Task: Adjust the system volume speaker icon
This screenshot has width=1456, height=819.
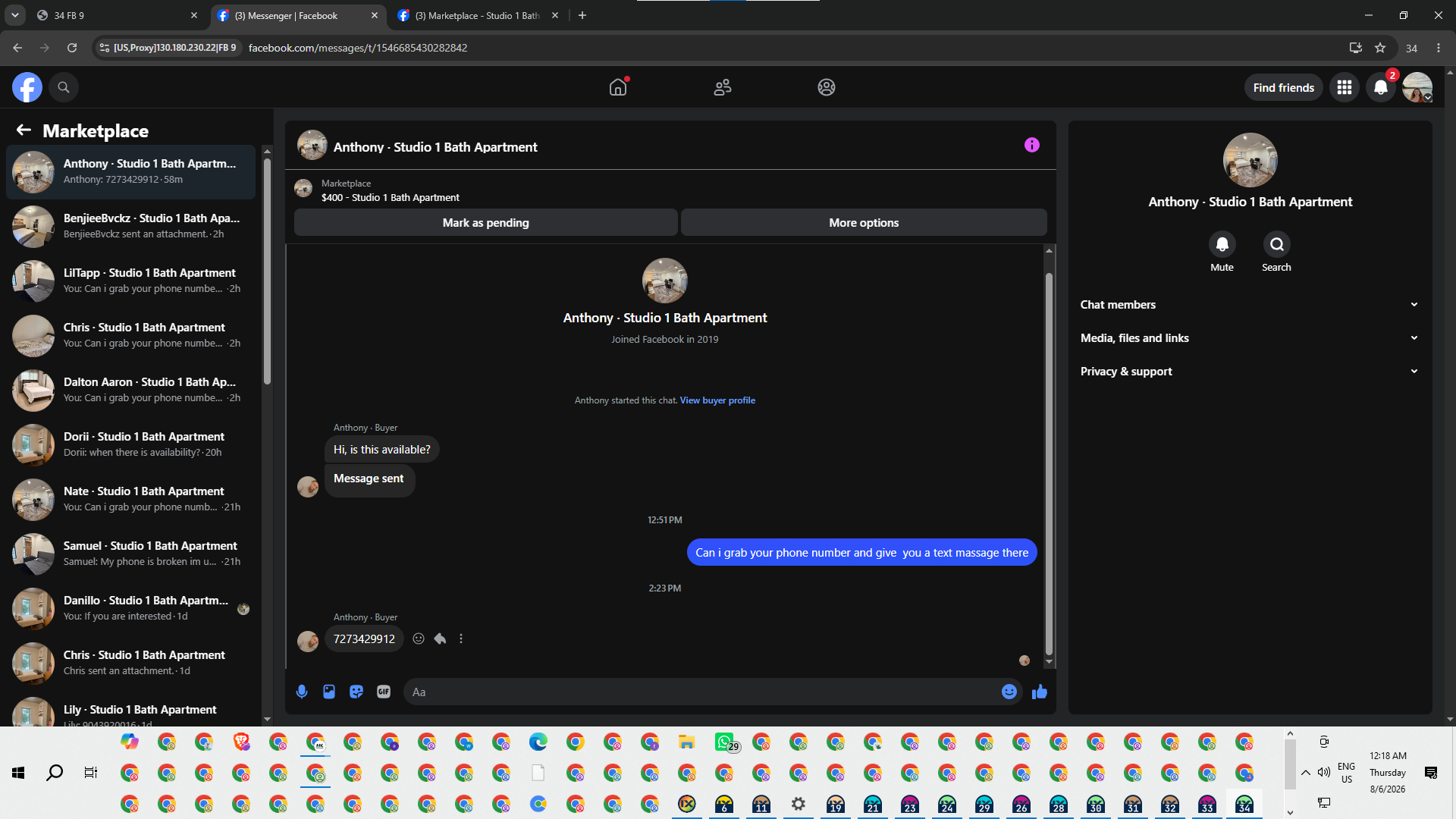Action: (1324, 773)
